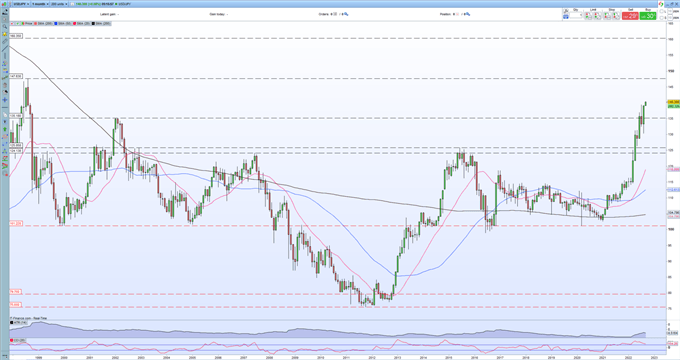The image size is (680, 360).
Task: Select the red channel lines tool at sidebar bottom
Action: [x=5, y=167]
